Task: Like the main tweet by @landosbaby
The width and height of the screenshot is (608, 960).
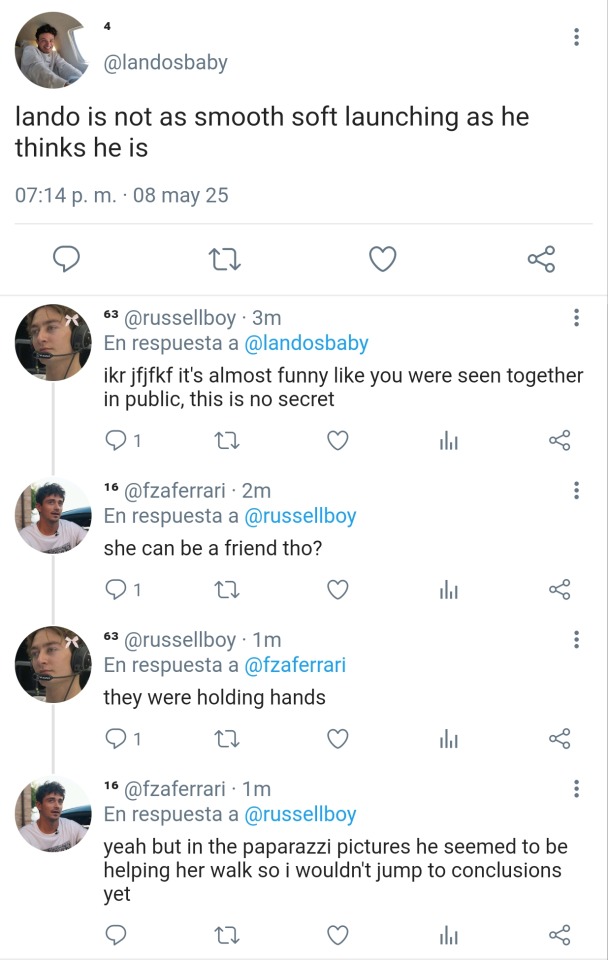Action: click(x=383, y=260)
